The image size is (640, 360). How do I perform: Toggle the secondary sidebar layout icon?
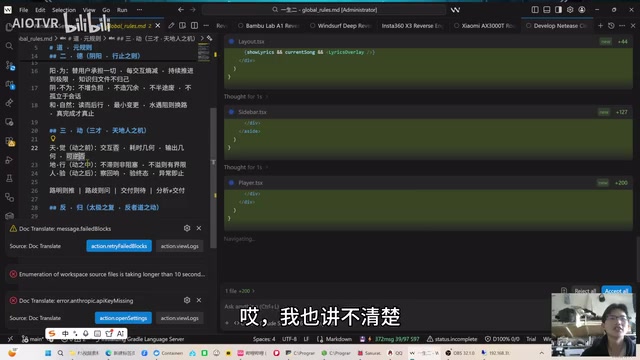point(558,10)
